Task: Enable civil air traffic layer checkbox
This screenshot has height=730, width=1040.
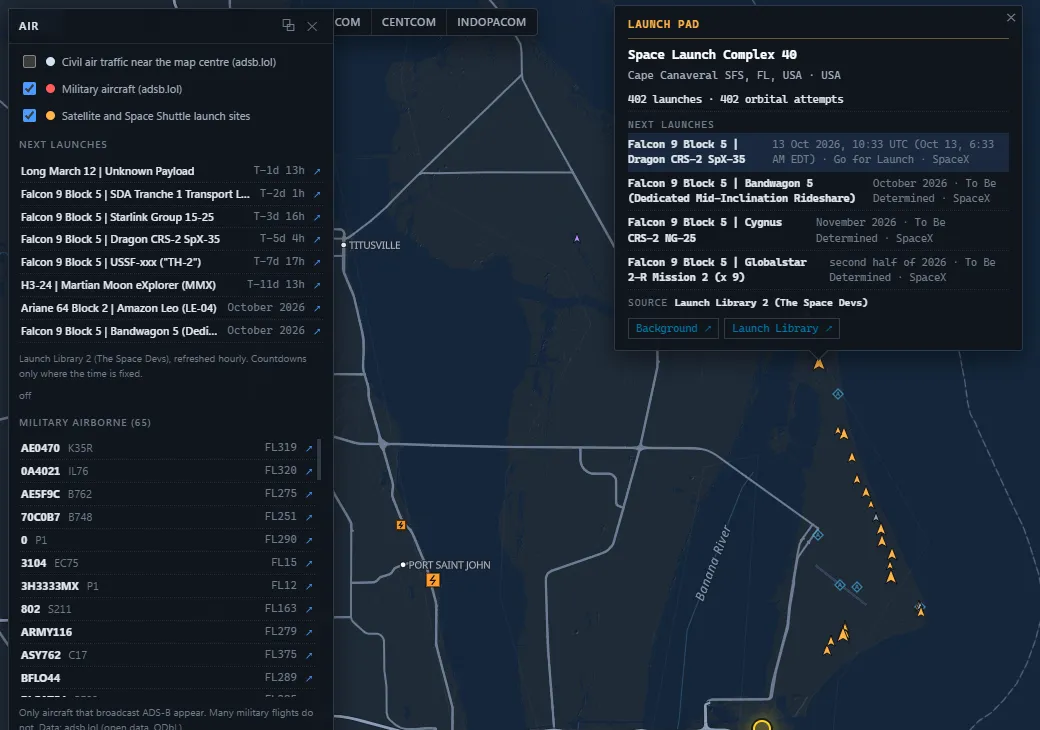Action: pyautogui.click(x=29, y=62)
